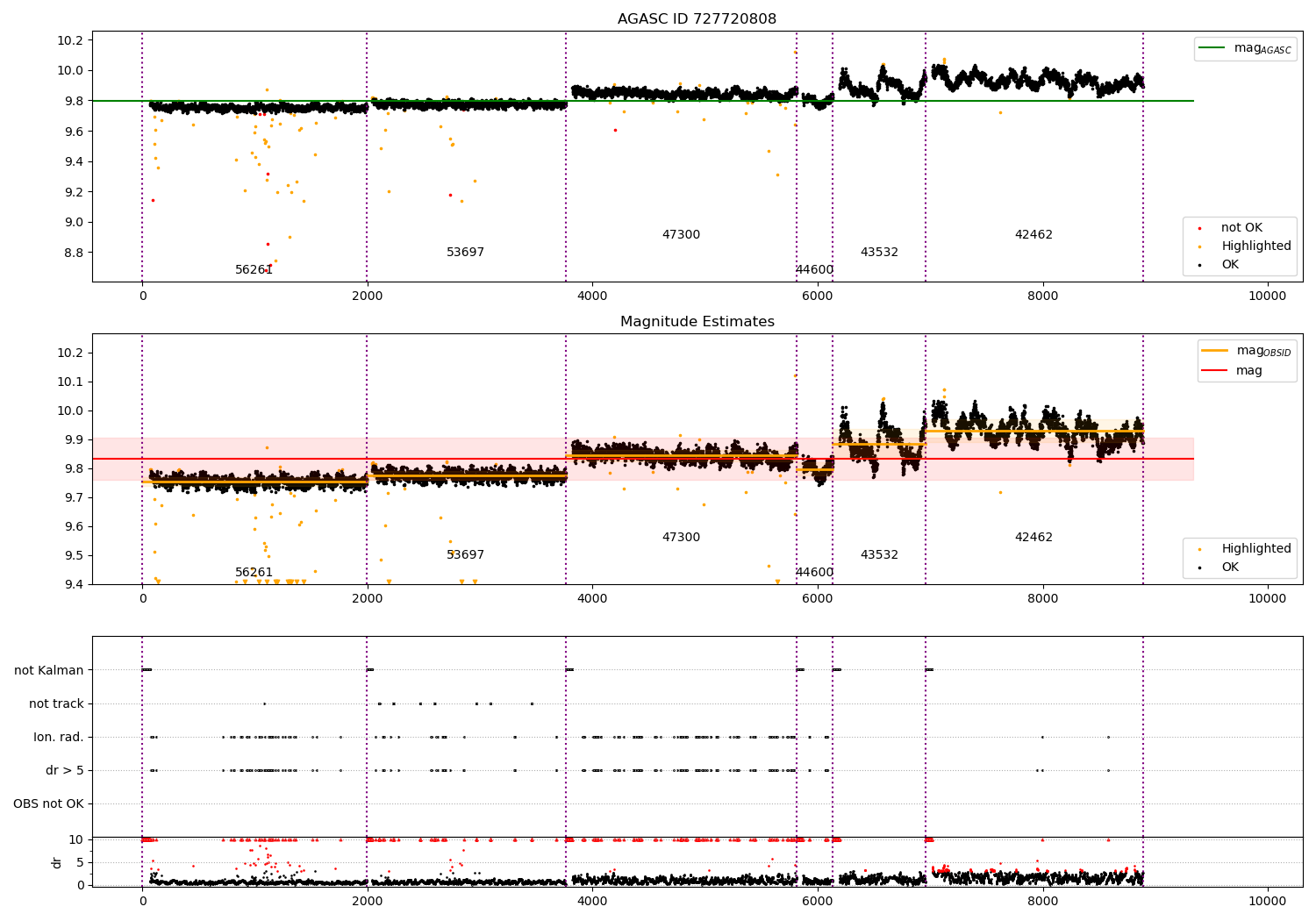
Task: Click x tick 8000 in Magnitude Estimates plot
Action: click(1042, 599)
